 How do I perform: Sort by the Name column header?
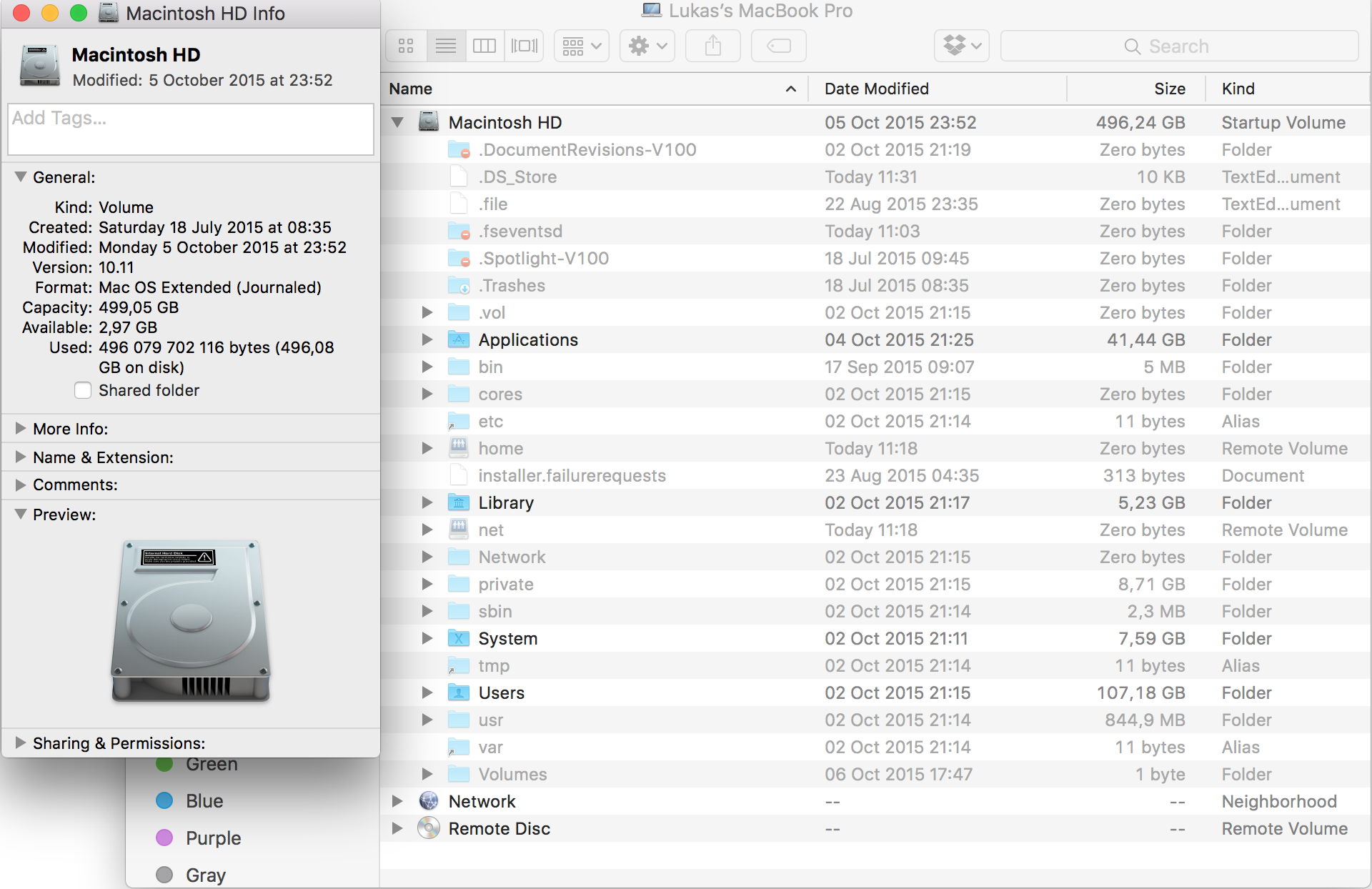pyautogui.click(x=595, y=89)
